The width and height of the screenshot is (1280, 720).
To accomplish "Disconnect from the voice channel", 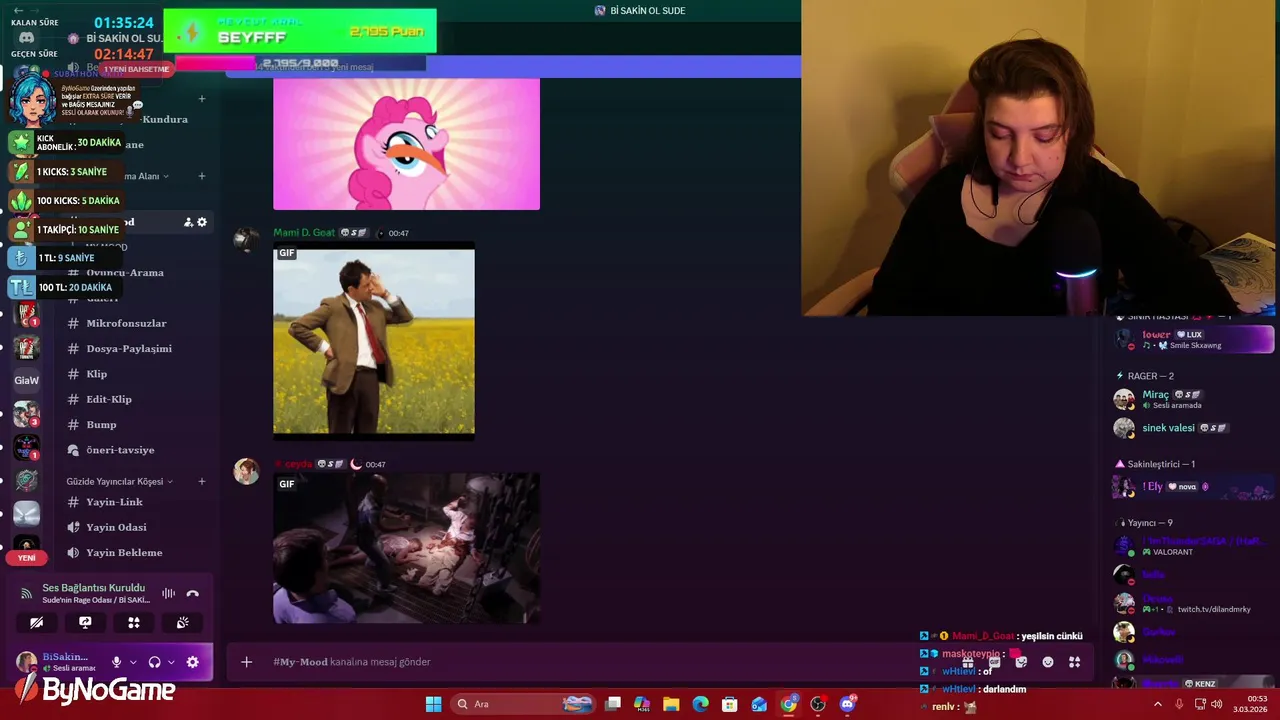I will 193,593.
